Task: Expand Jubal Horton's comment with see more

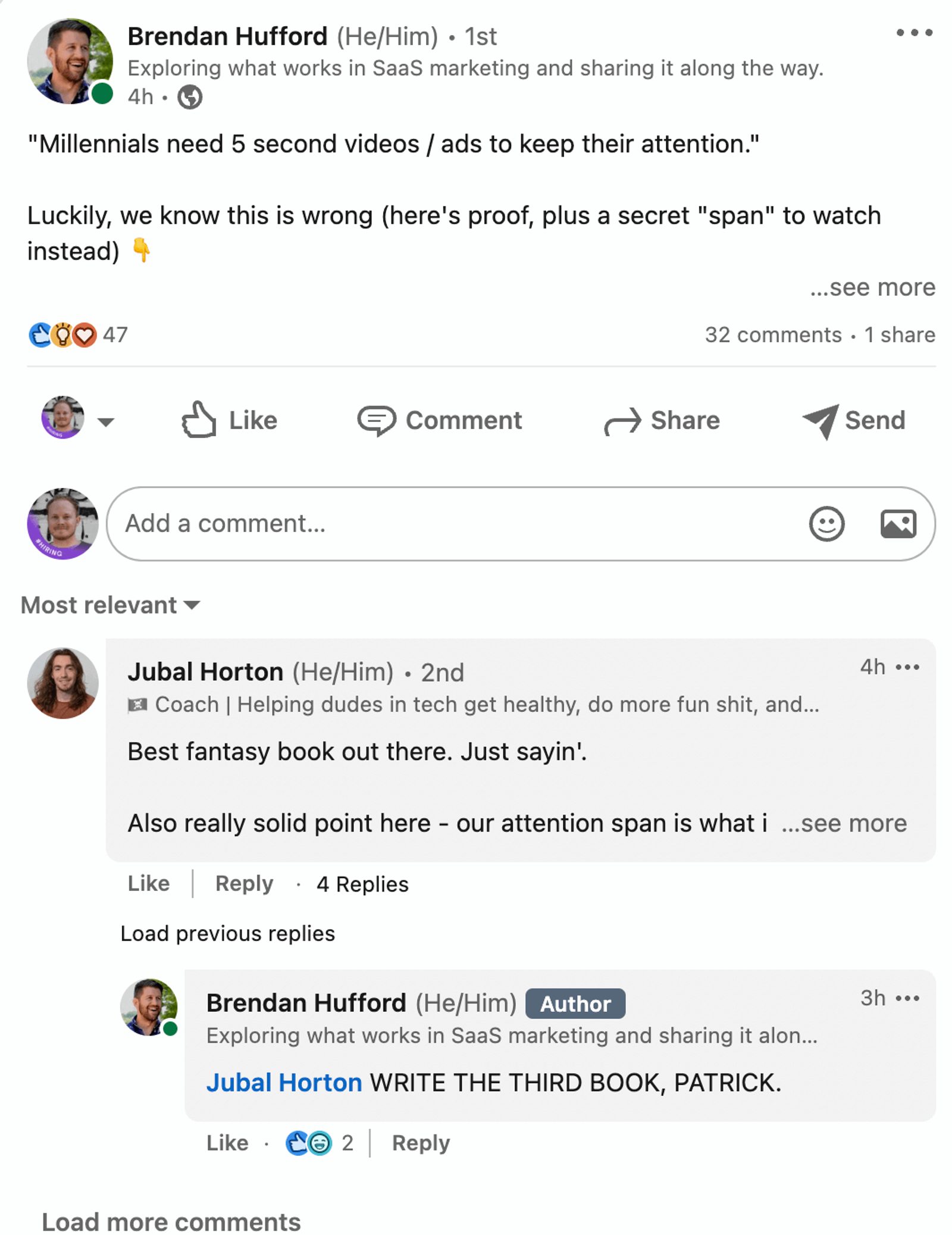Action: [x=844, y=824]
